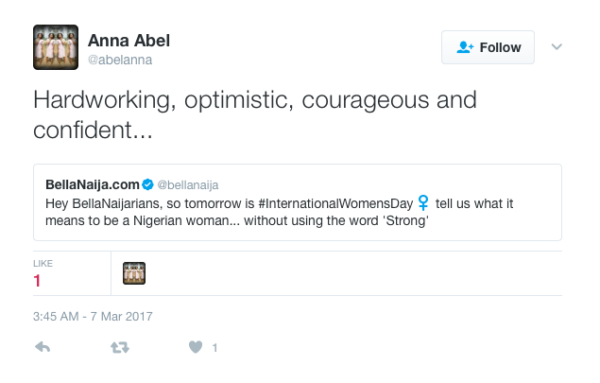
Task: Open BellaNaija.com account name in quote
Action: [92, 185]
